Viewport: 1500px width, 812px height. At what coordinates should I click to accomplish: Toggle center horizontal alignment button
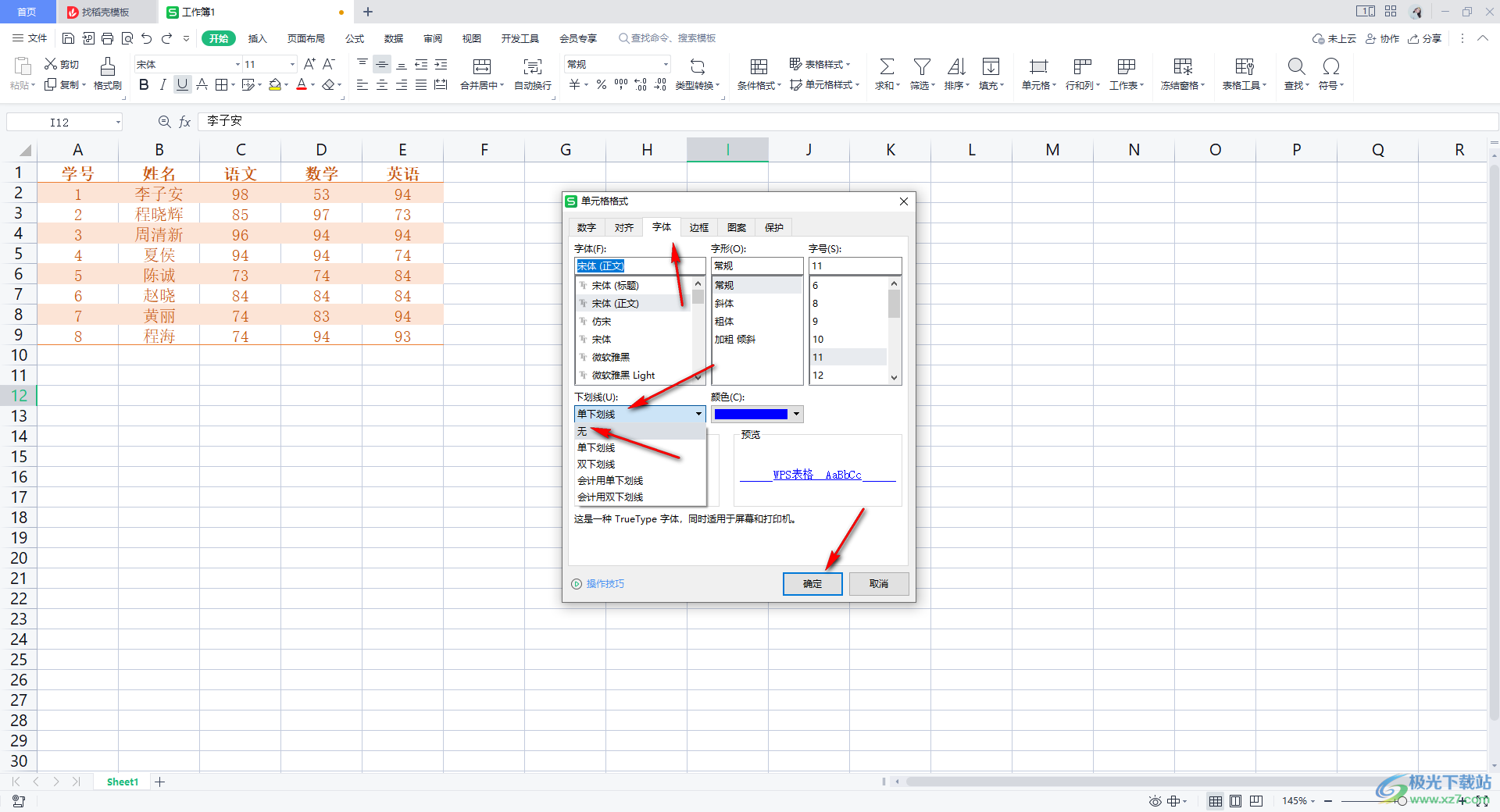click(x=382, y=84)
